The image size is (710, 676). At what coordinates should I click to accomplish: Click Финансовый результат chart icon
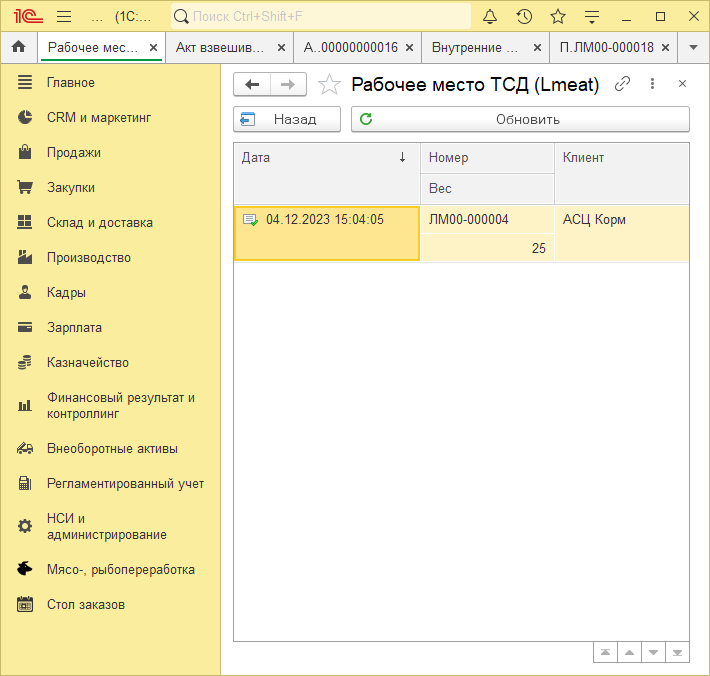(x=25, y=405)
